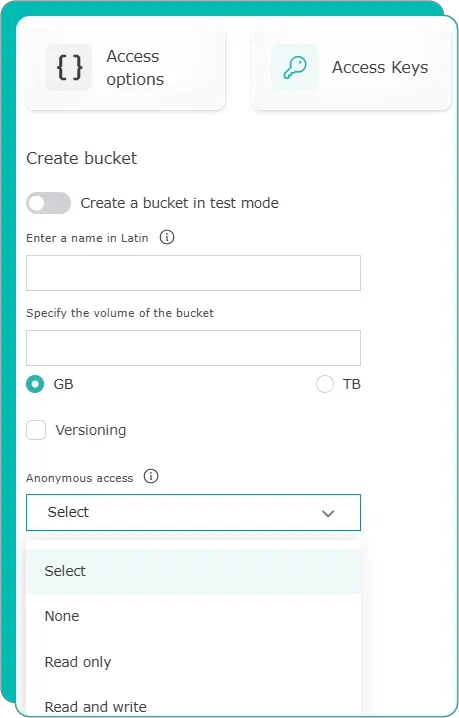The width and height of the screenshot is (459, 718).
Task: Choose None from the anonymous access list
Action: [x=193, y=616]
